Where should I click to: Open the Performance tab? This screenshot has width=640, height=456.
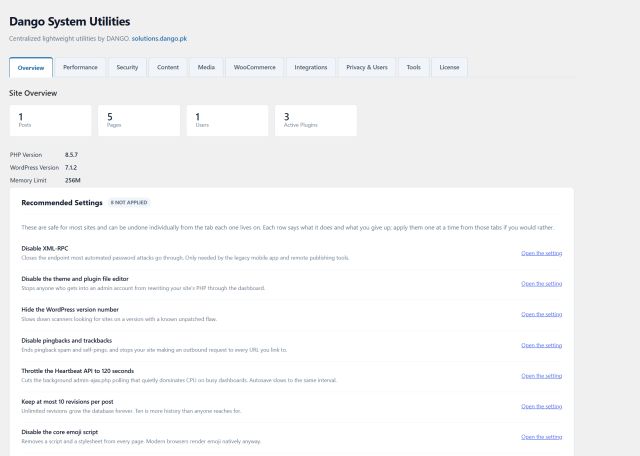coord(80,67)
